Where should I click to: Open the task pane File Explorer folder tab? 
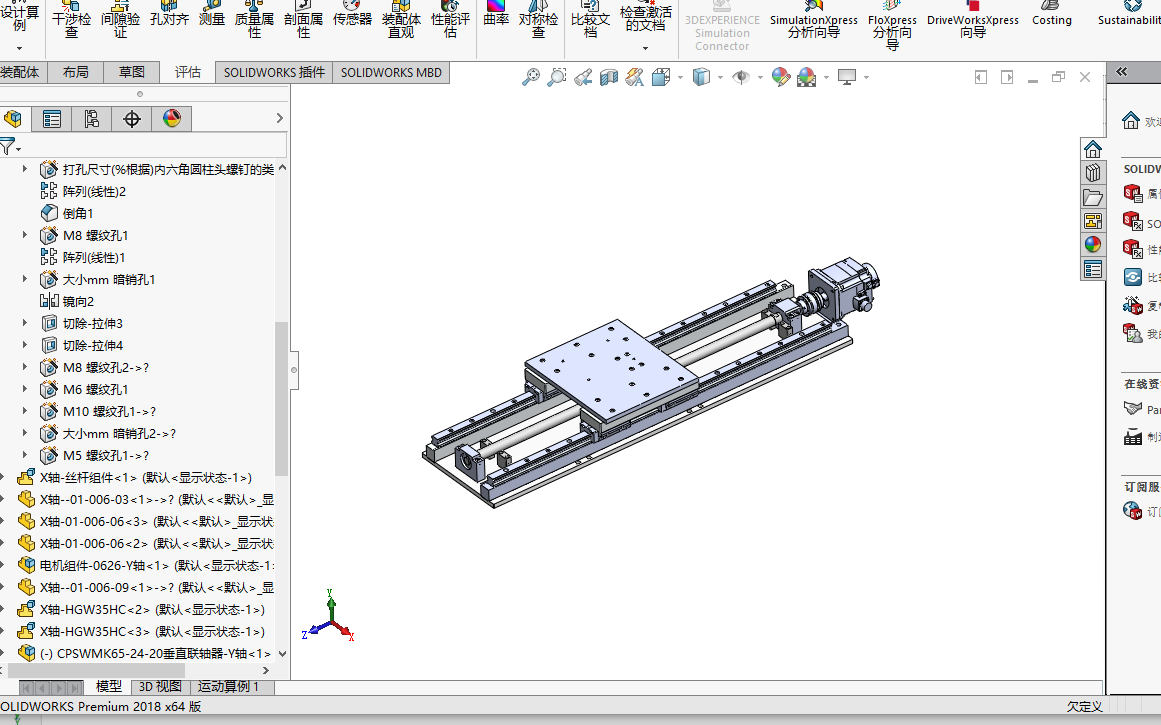coord(1093,197)
